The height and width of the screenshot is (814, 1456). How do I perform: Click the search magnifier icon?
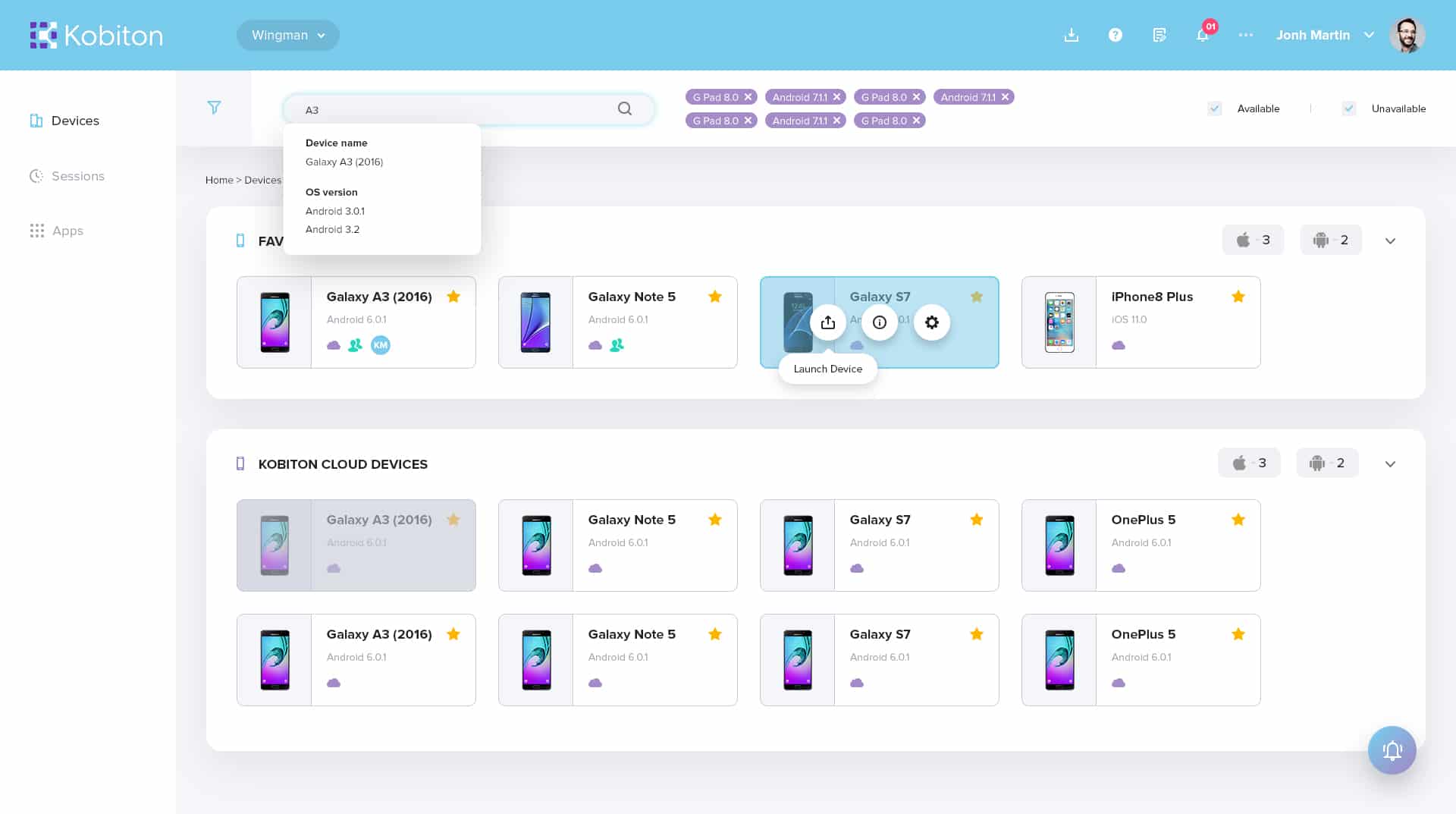click(625, 109)
